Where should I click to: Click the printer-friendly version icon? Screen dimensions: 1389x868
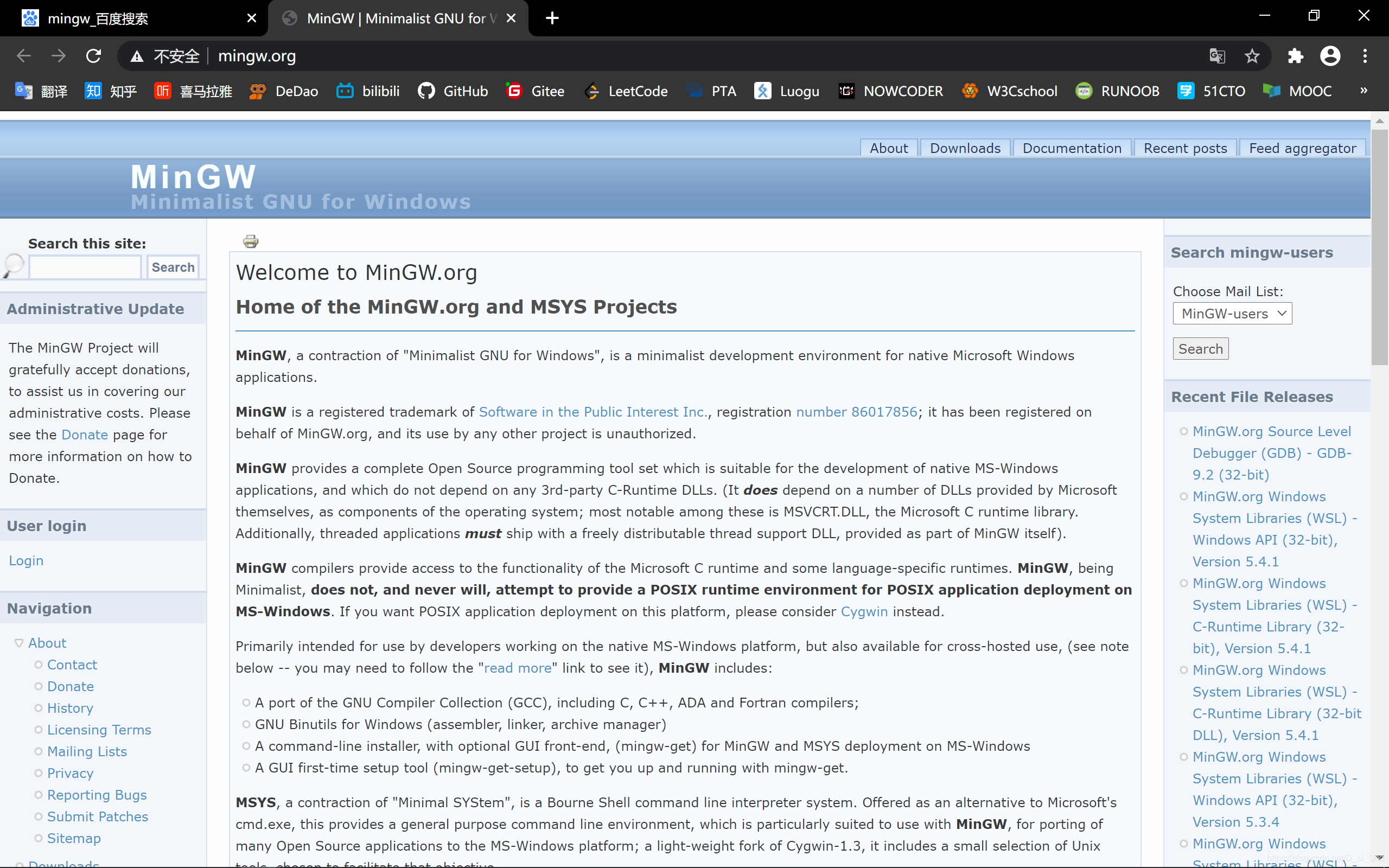pos(250,241)
